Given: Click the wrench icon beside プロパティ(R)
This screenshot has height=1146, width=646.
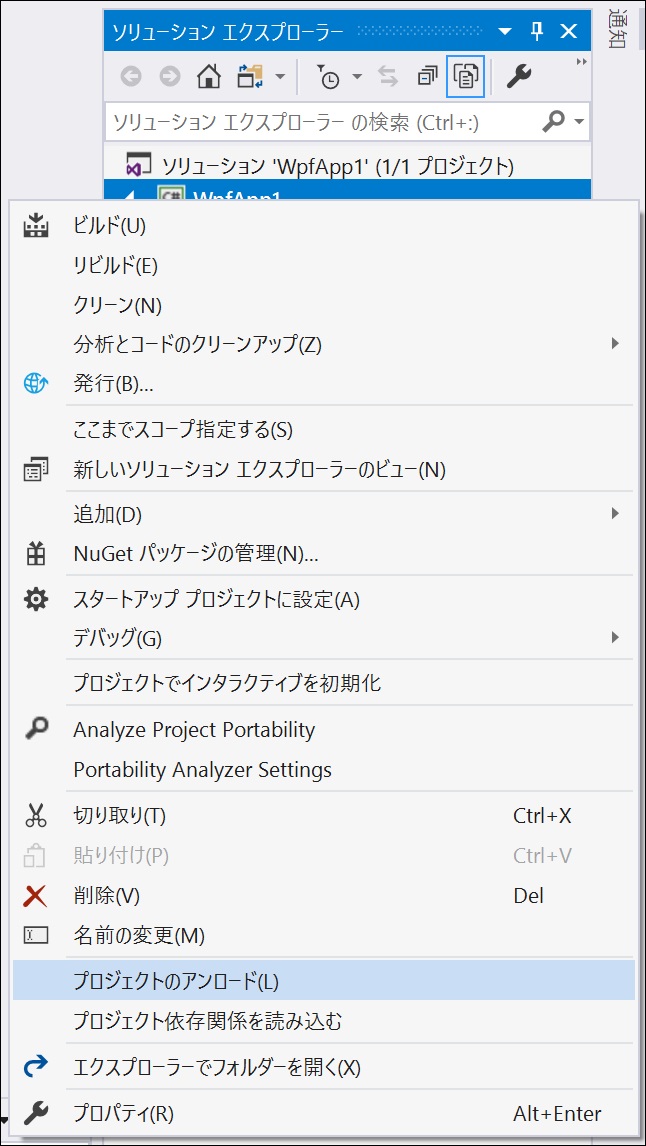Looking at the screenshot, I should pos(36,1113).
